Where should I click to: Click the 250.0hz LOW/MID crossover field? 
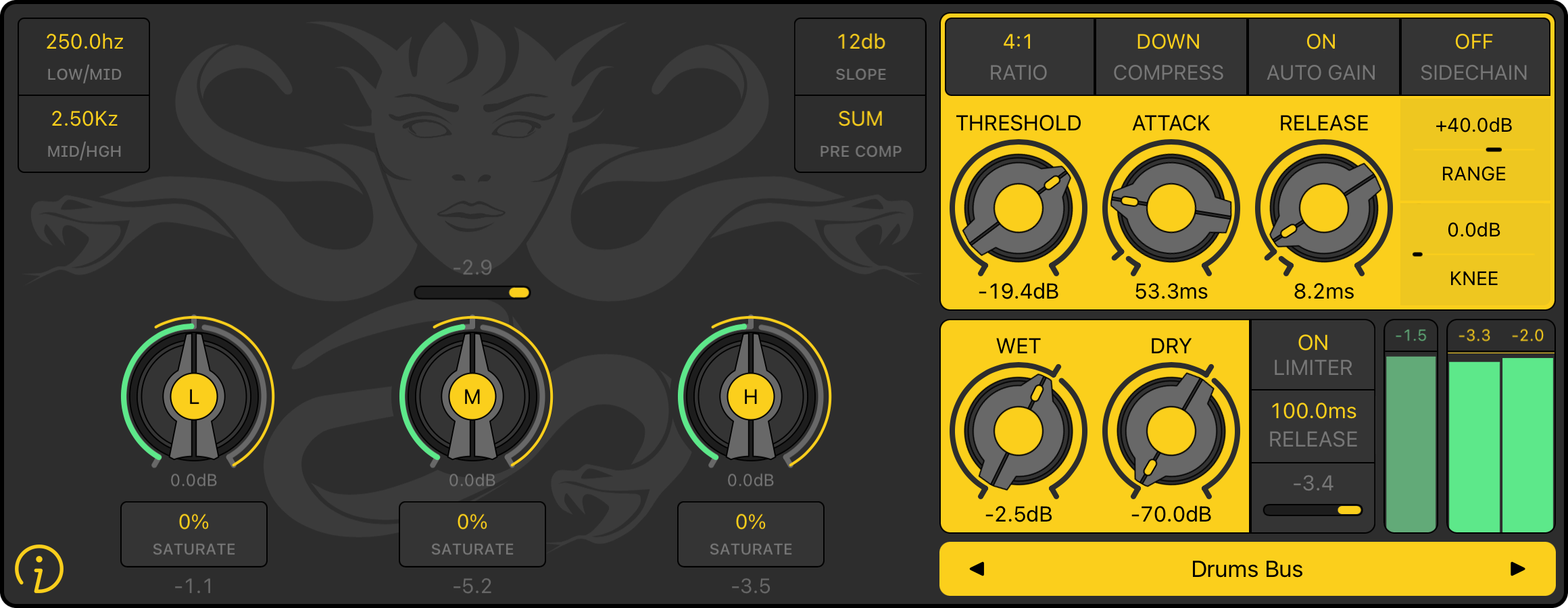[84, 55]
